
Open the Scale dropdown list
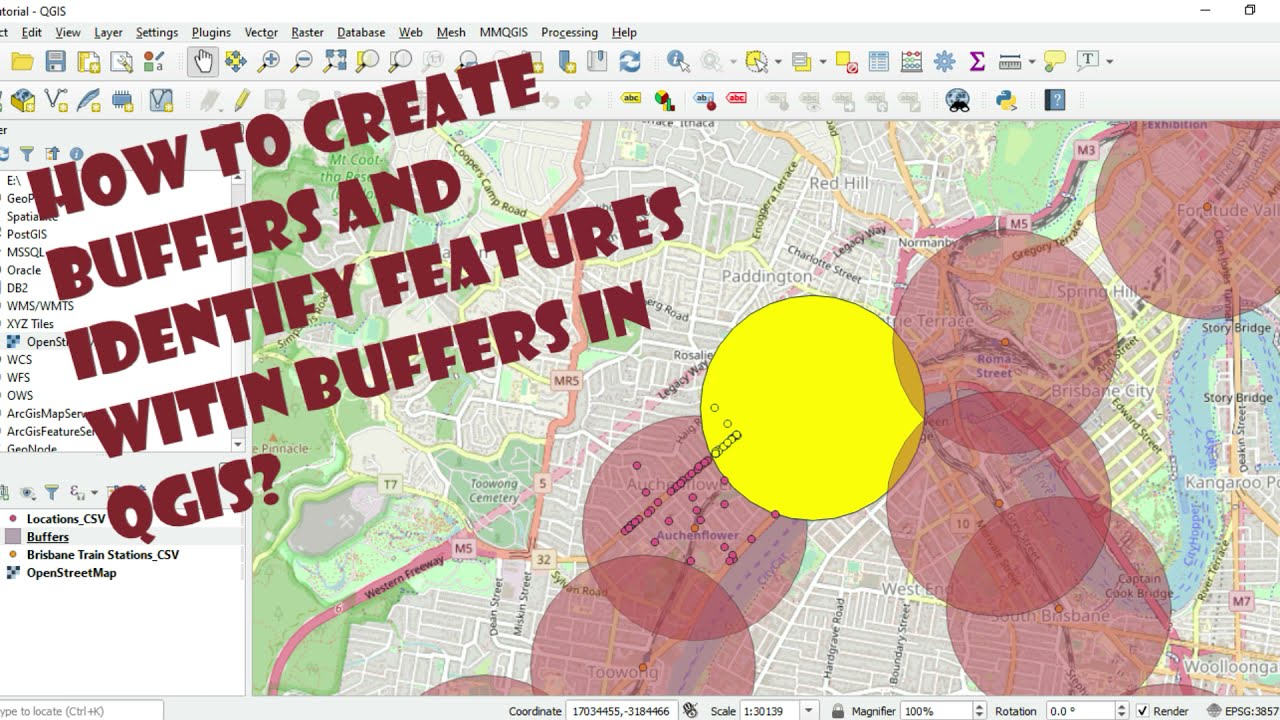[x=809, y=711]
